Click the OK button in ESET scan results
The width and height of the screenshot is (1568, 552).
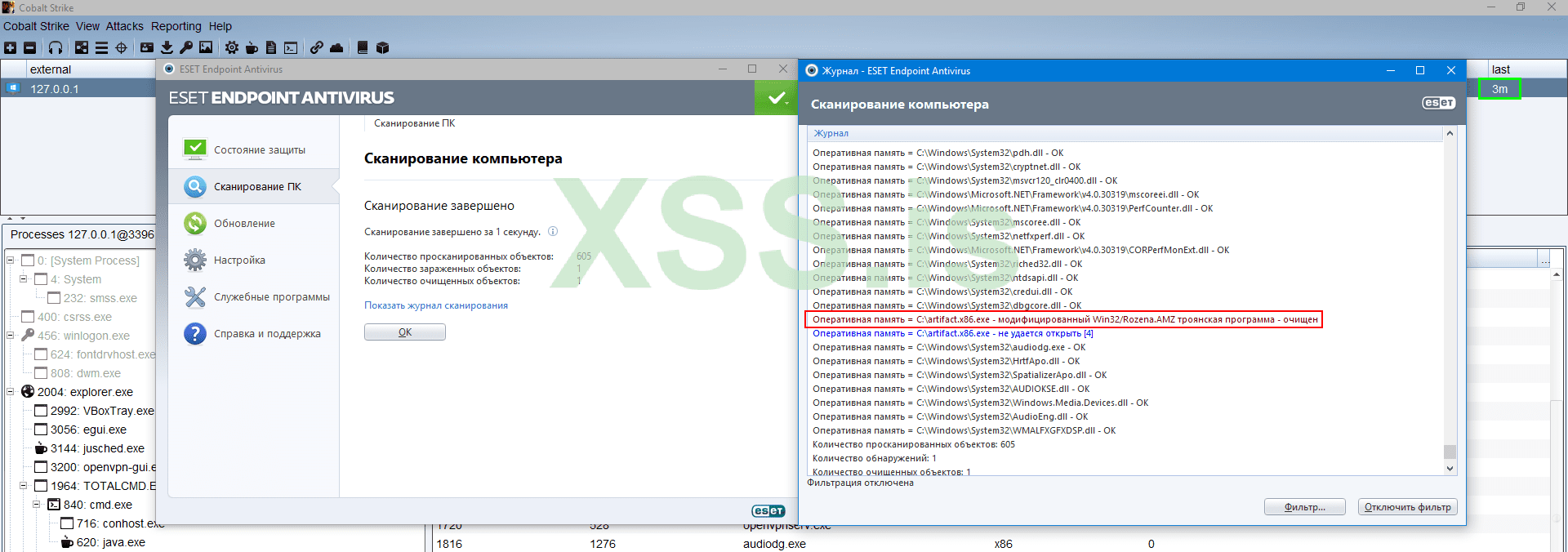405,332
